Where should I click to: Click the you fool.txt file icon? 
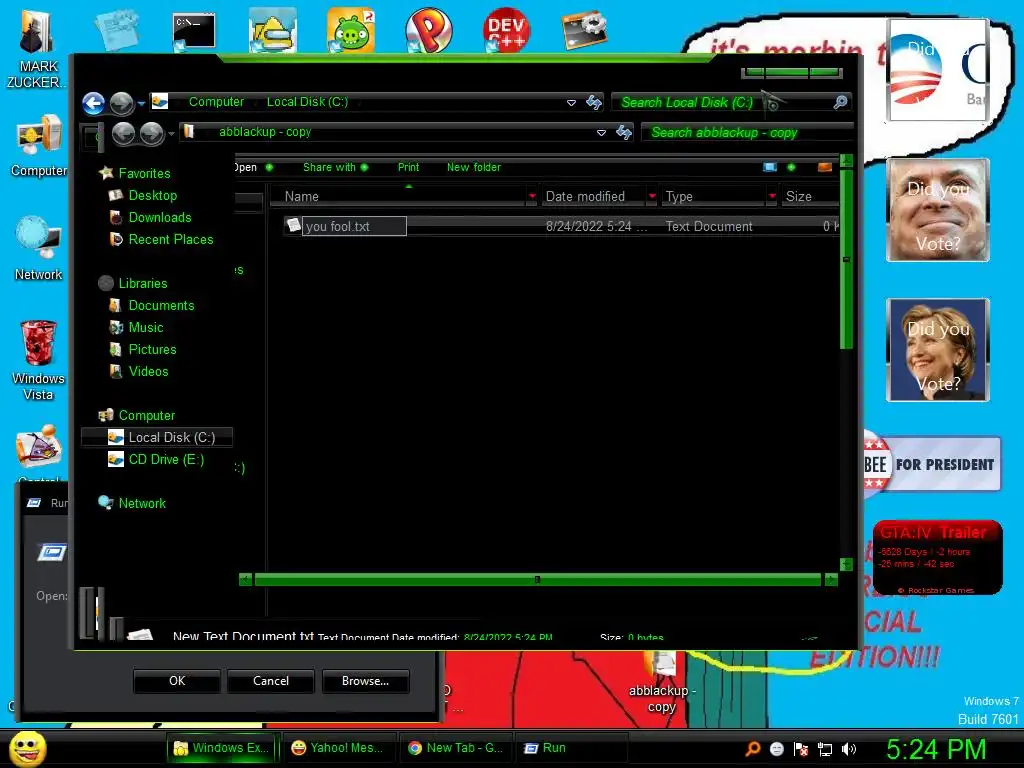293,225
